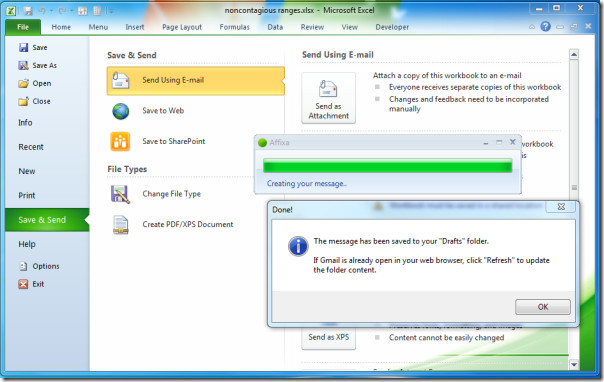Switch to the Review tab

coord(312,27)
